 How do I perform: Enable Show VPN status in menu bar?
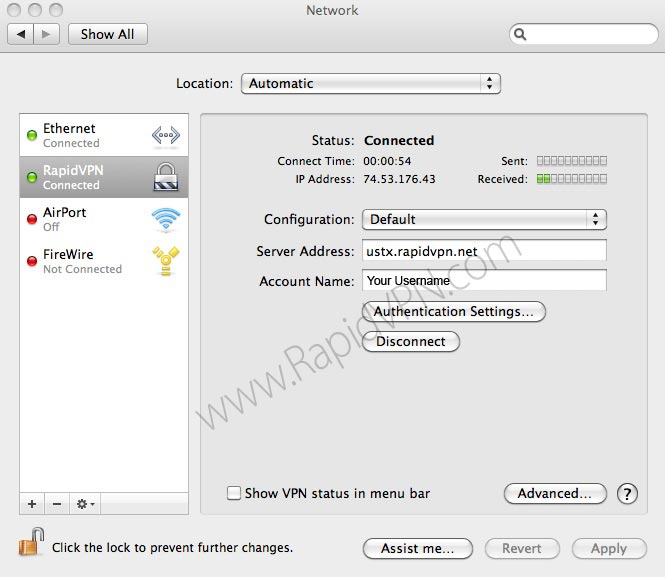pos(234,493)
